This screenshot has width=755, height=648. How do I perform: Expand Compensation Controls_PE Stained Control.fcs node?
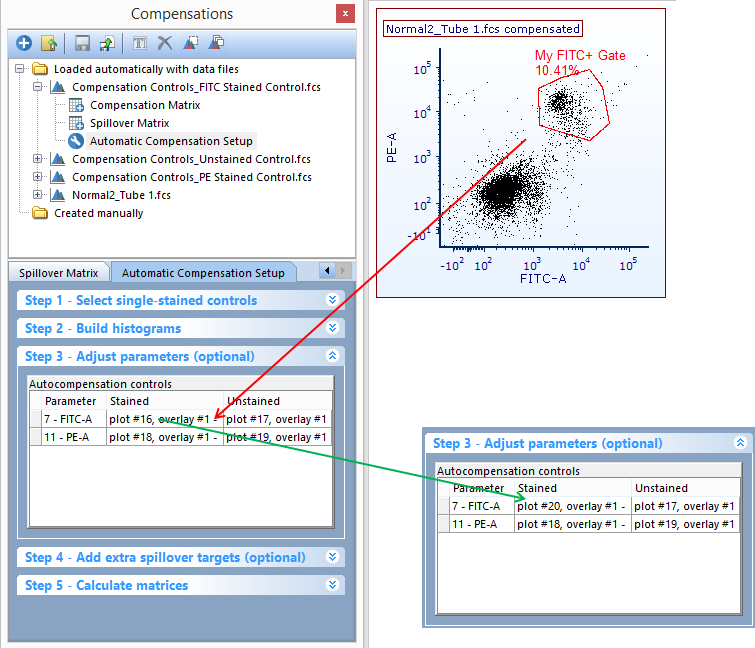[x=39, y=177]
